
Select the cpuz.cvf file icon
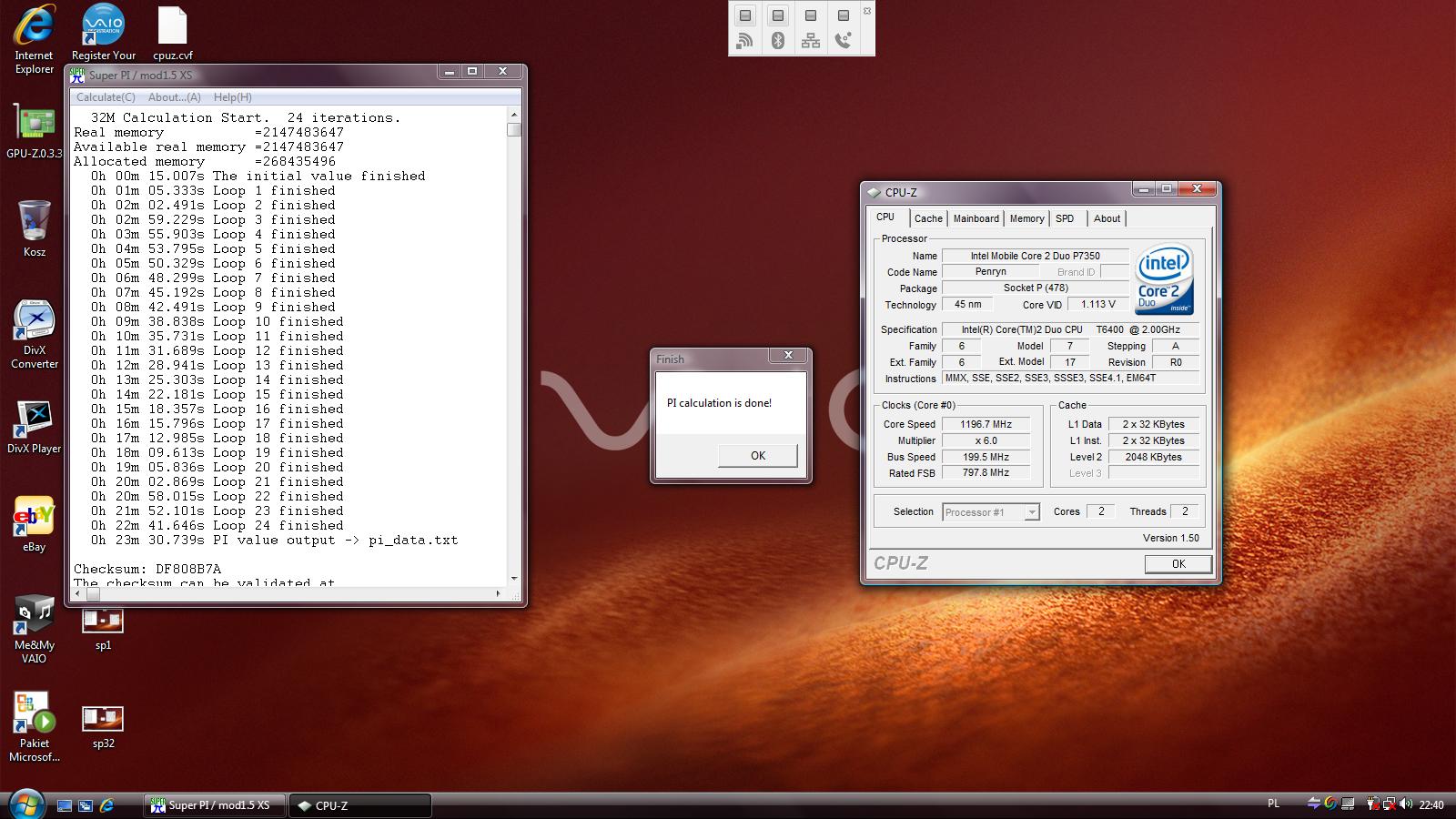(172, 33)
